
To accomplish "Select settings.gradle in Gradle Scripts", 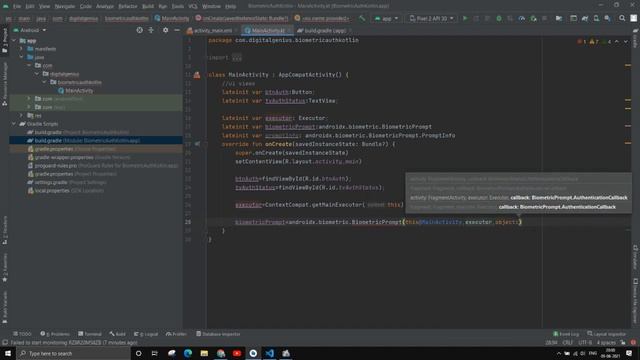I will pyautogui.click(x=67, y=182).
